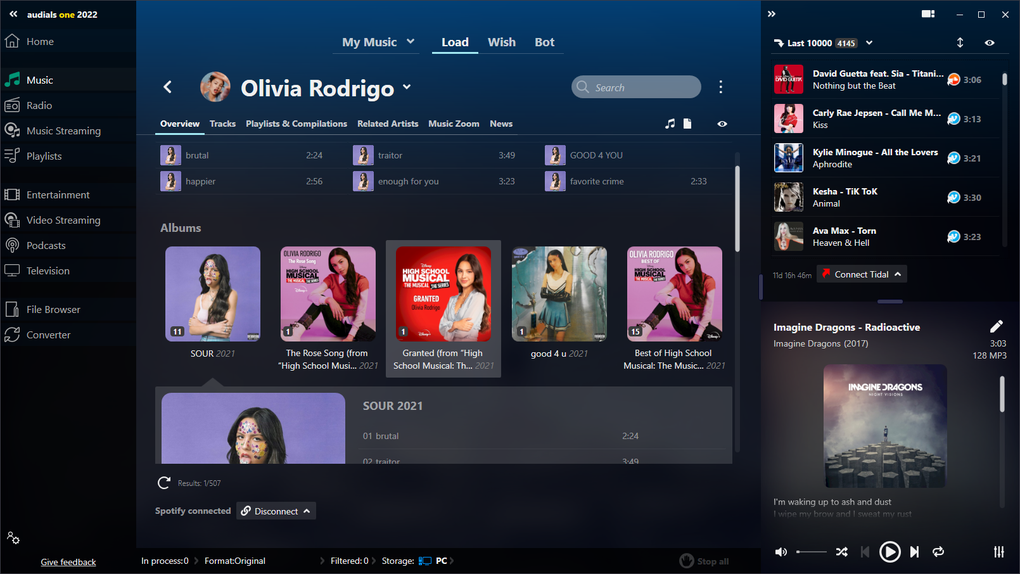Click the source icon on David Guetta track
1020x574 pixels.
point(954,80)
